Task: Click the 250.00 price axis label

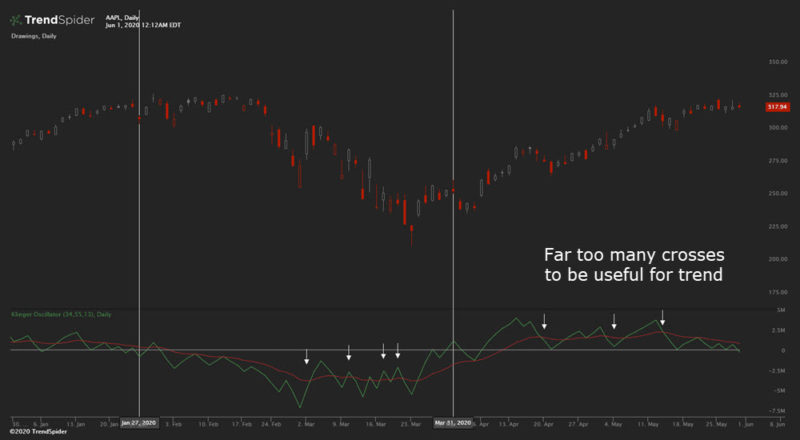Action: coord(778,193)
